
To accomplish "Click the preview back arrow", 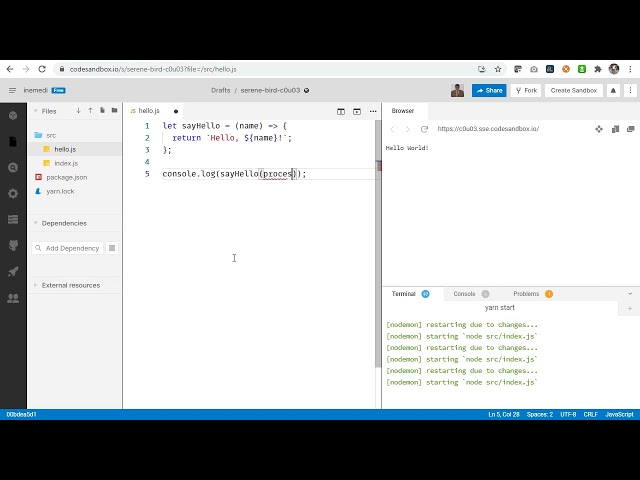I will tap(392, 129).
